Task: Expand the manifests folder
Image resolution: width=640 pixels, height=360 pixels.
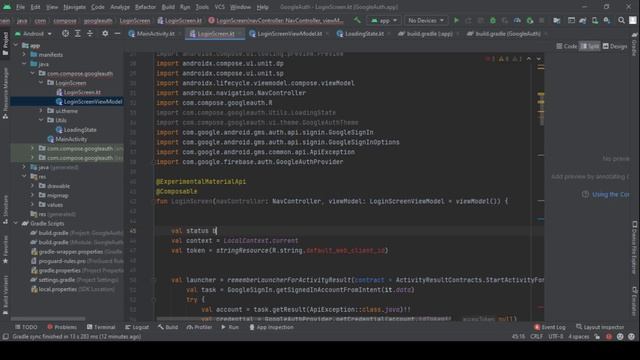Action: point(24,54)
